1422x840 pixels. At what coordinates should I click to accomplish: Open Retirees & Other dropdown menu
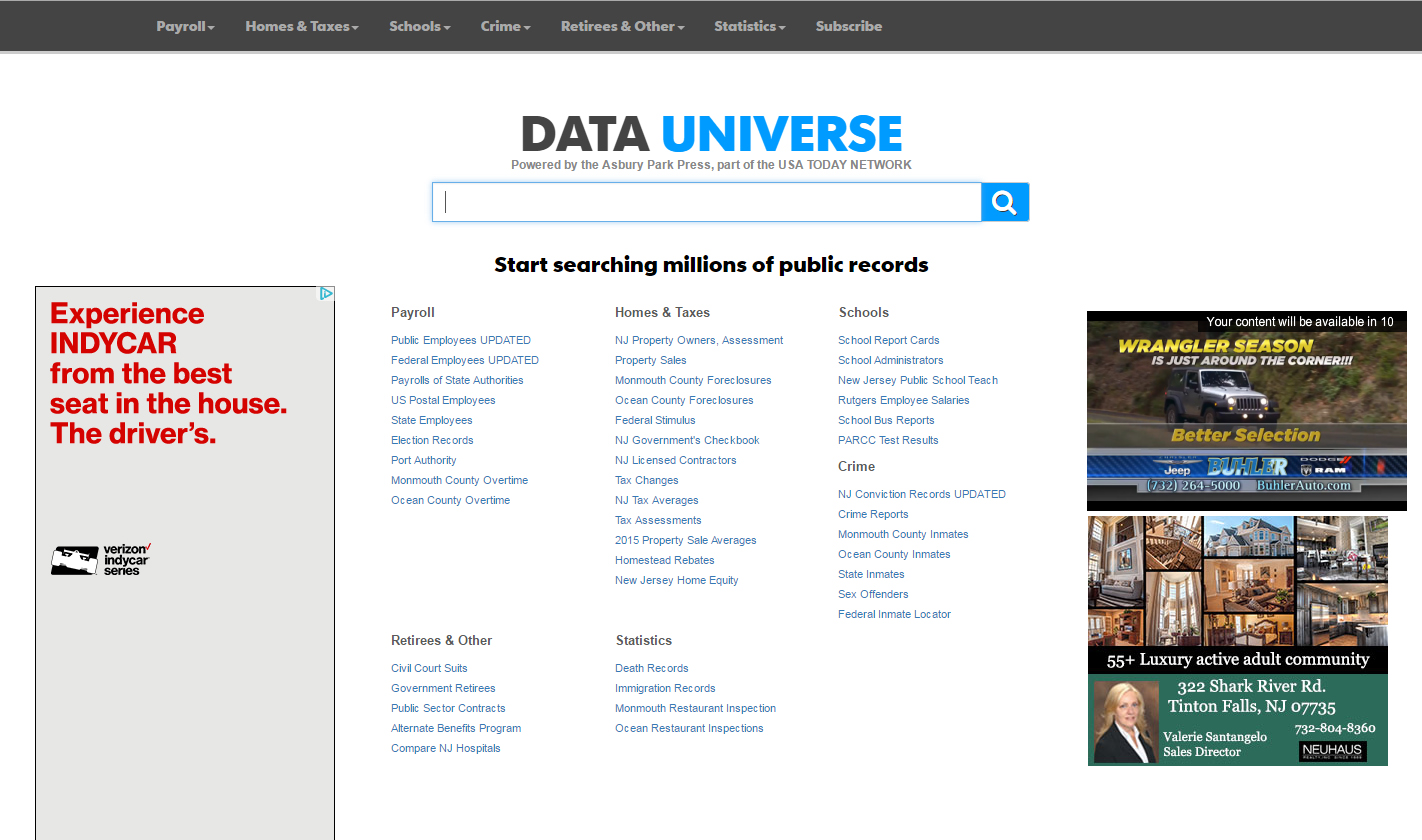tap(623, 26)
